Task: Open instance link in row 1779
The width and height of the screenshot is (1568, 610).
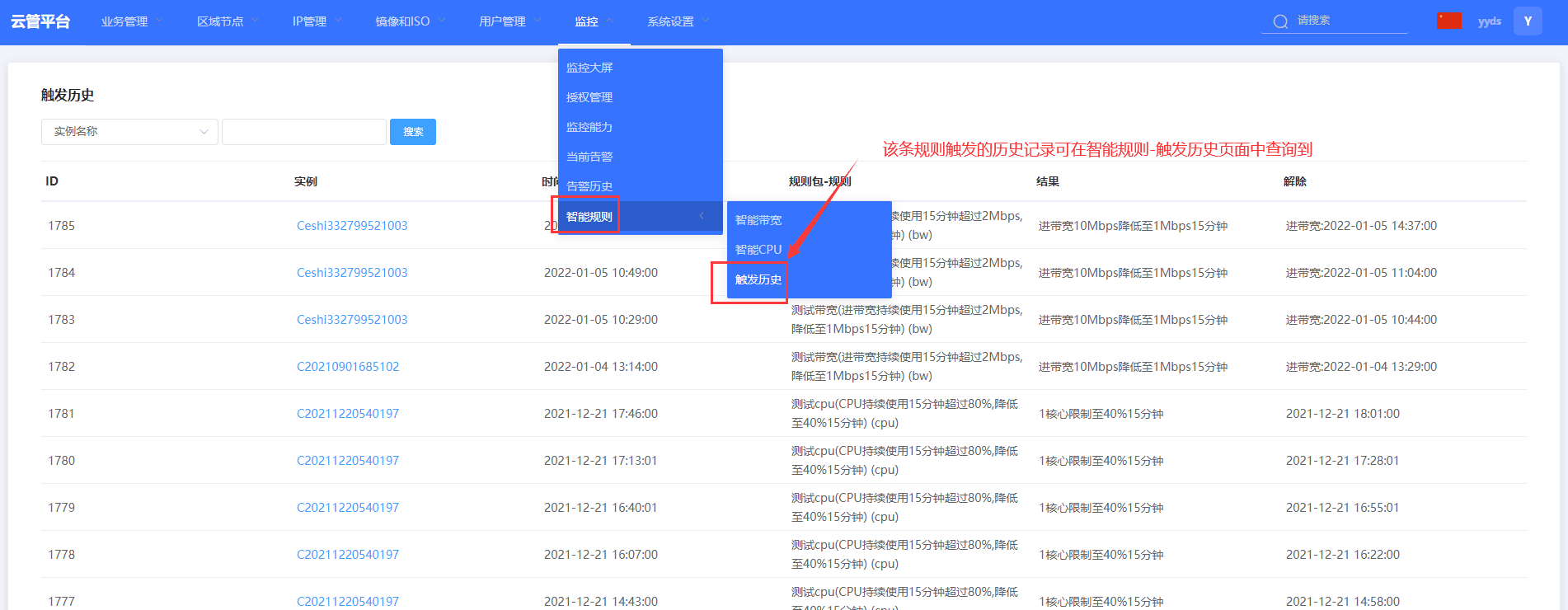Action: pos(348,508)
